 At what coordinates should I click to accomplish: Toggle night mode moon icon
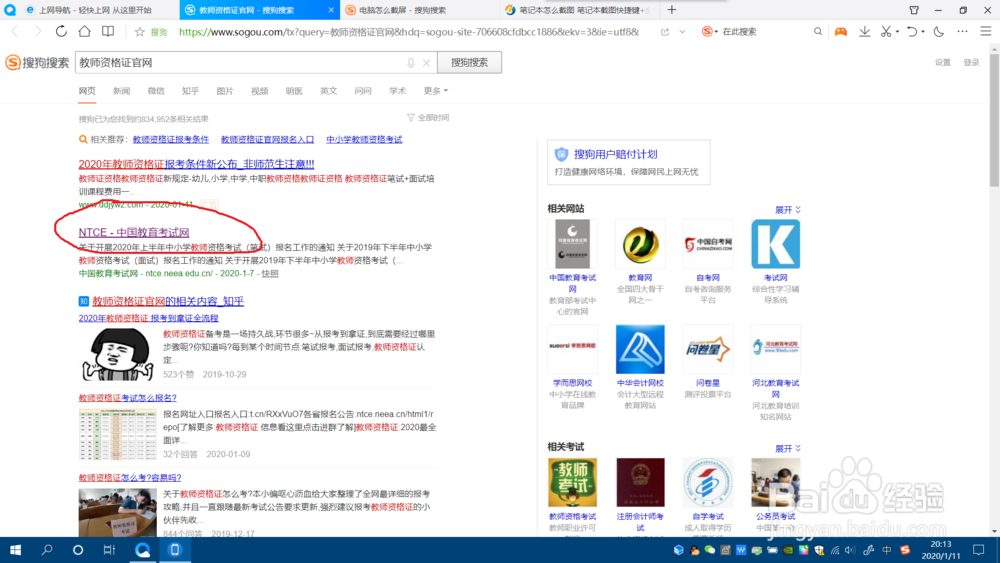939,31
